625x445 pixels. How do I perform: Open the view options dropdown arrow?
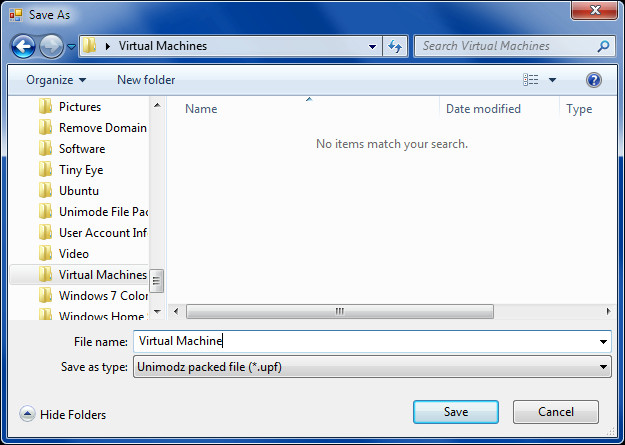[552, 80]
